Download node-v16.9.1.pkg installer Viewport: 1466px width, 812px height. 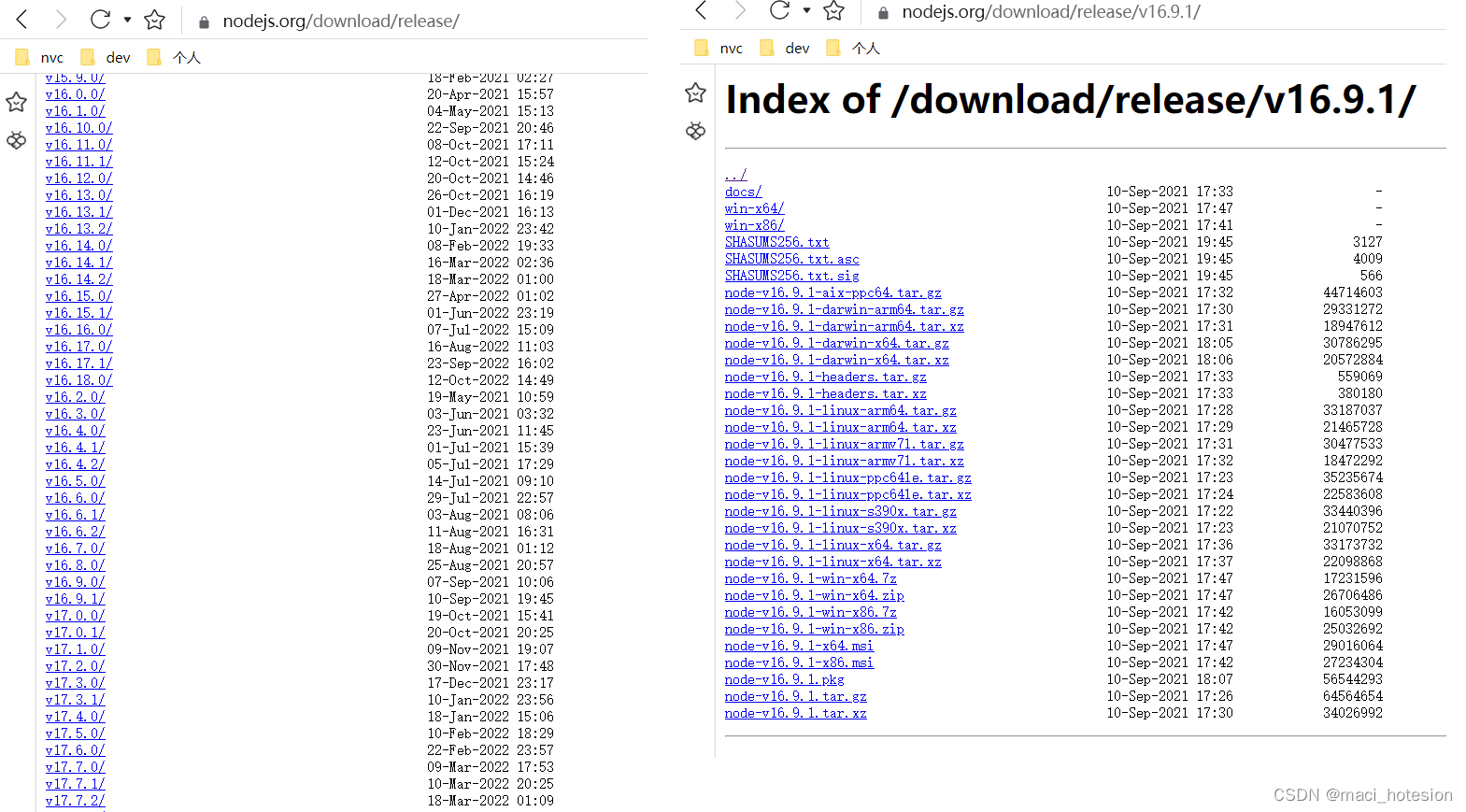pos(784,679)
